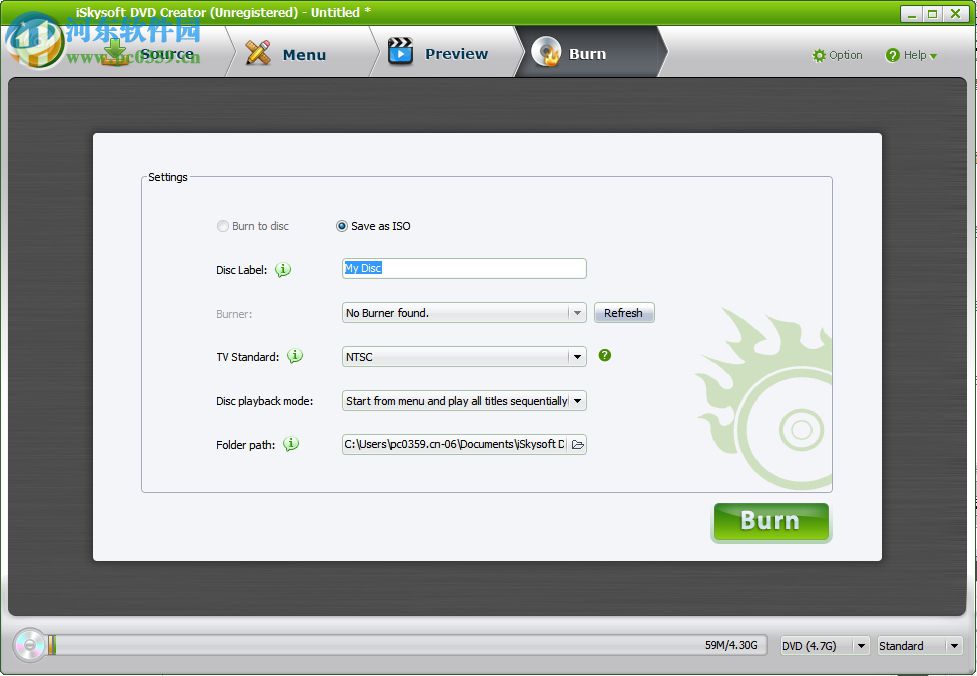Maximize the iSkysoft DVD Creator window
The width and height of the screenshot is (977, 676).
click(933, 14)
